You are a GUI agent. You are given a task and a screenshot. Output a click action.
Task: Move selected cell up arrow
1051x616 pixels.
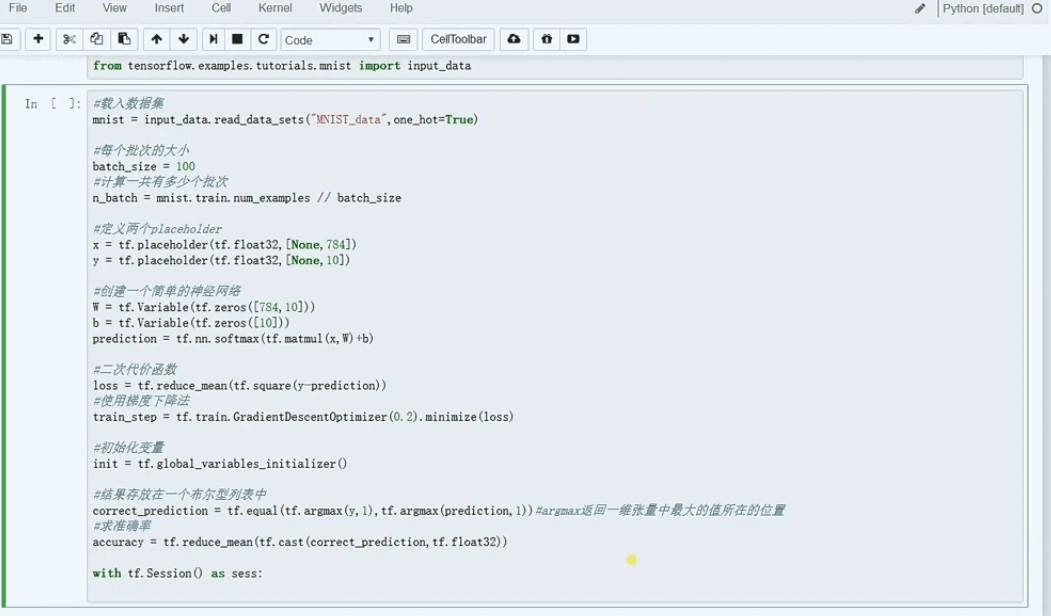156,39
